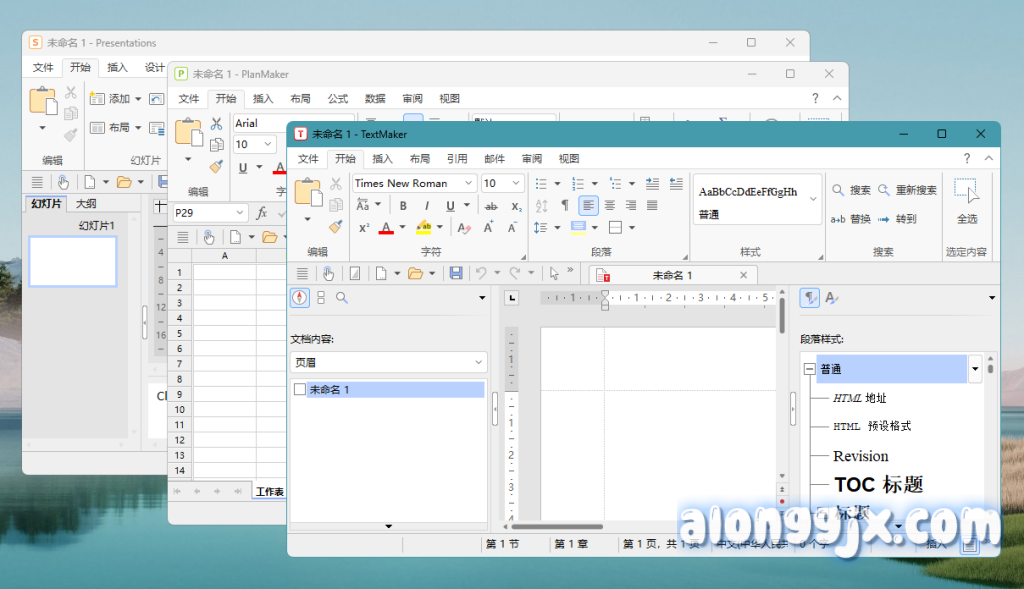Expand the 页眉 document content dropdown
This screenshot has width=1024, height=589.
click(x=479, y=362)
